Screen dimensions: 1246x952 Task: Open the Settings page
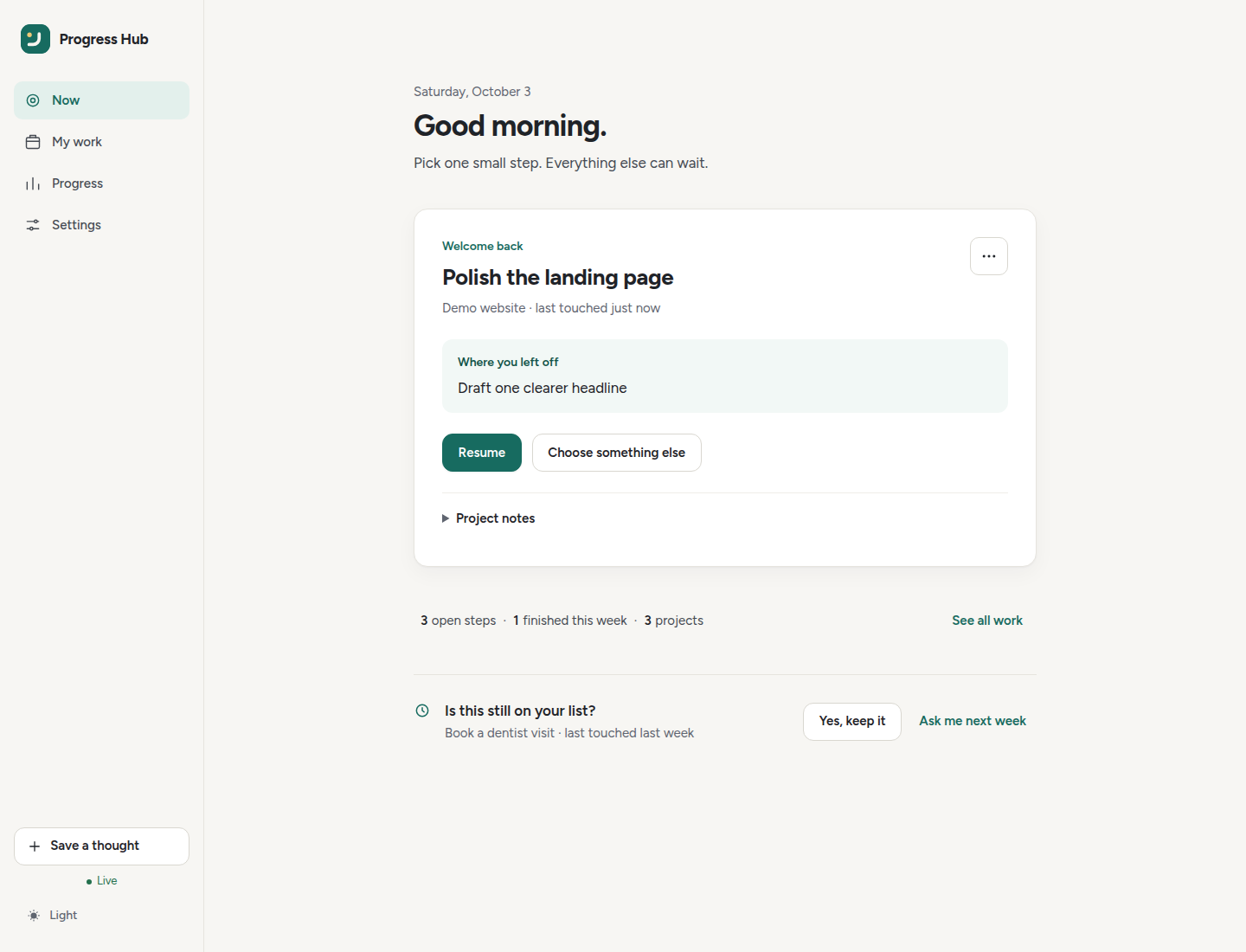coord(101,225)
